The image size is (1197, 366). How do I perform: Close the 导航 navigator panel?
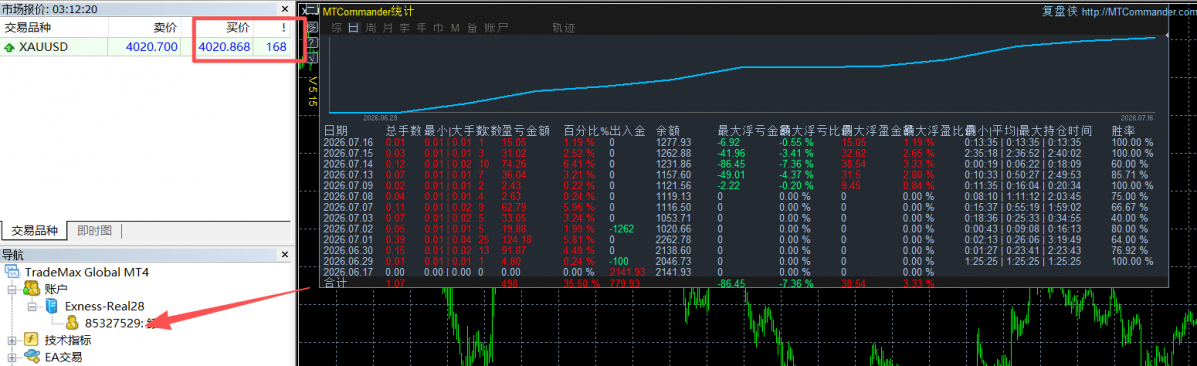tap(284, 254)
